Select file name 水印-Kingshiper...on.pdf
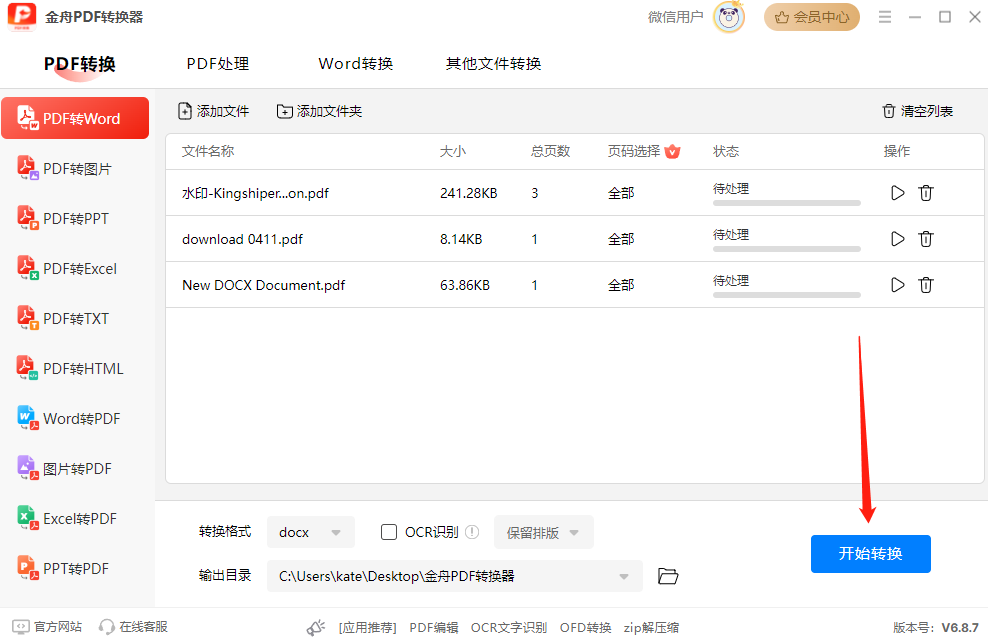Image resolution: width=988 pixels, height=644 pixels. click(x=255, y=193)
